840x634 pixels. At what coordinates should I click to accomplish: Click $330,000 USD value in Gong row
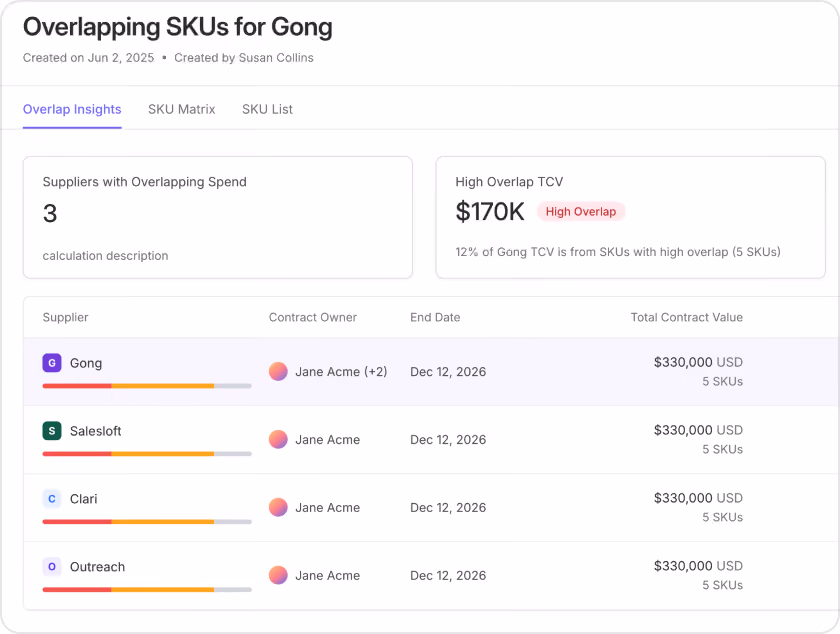[699, 362]
